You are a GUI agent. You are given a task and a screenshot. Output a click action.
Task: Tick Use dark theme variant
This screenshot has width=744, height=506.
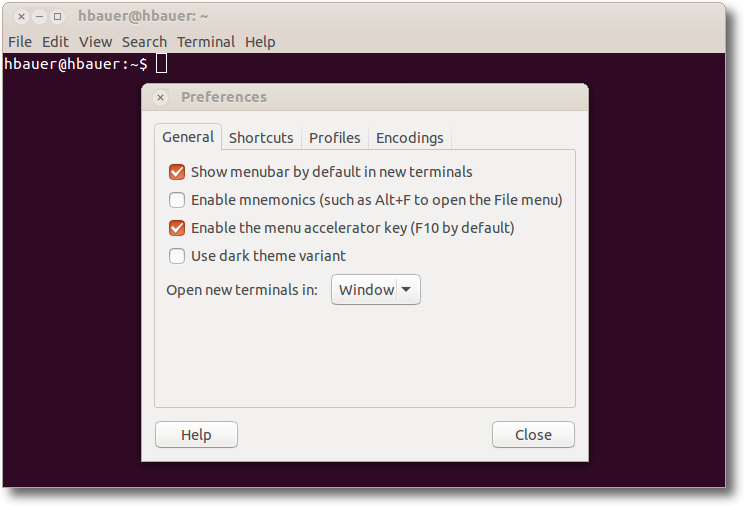tap(177, 256)
